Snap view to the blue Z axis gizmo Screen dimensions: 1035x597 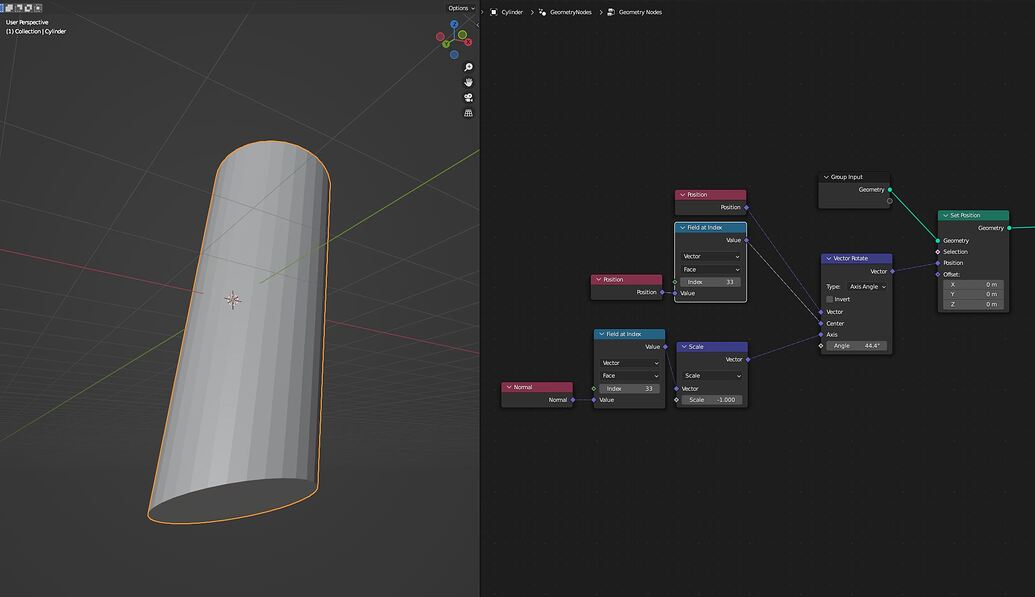[454, 24]
